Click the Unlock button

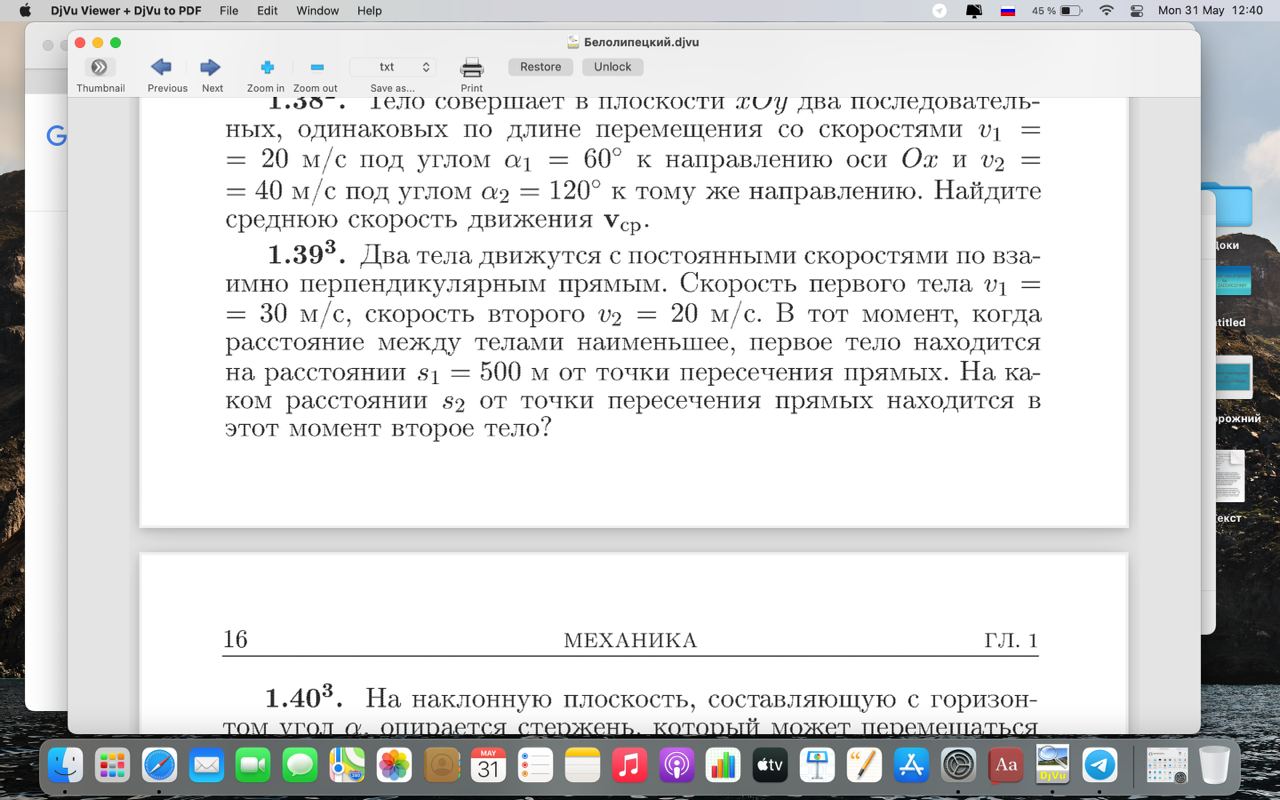click(x=613, y=67)
